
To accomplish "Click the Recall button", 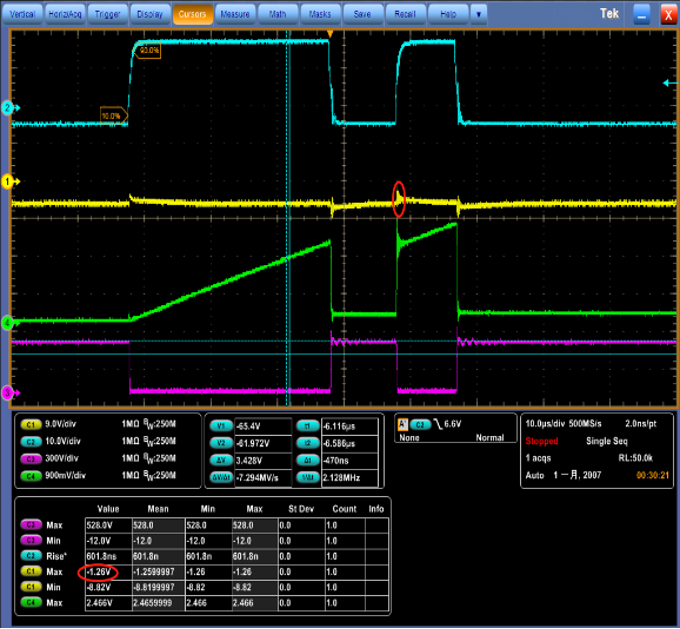I will point(404,15).
